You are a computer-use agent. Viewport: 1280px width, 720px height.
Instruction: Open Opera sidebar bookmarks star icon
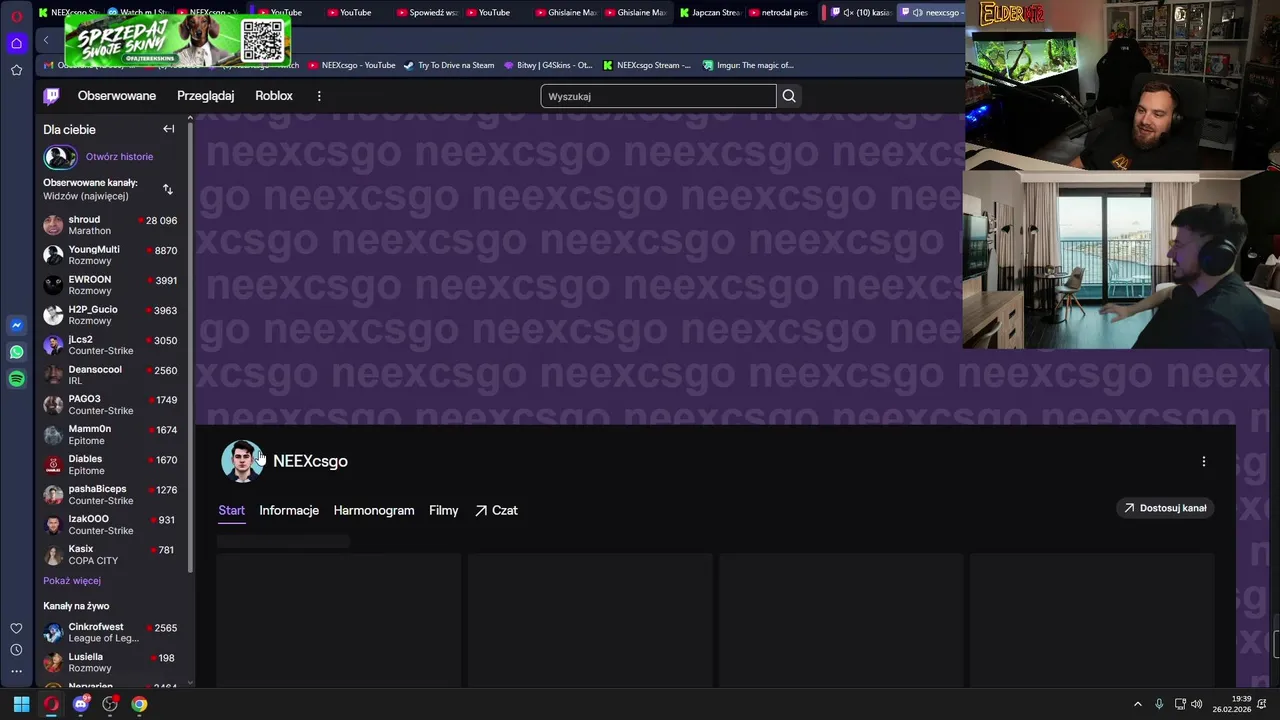click(x=16, y=70)
